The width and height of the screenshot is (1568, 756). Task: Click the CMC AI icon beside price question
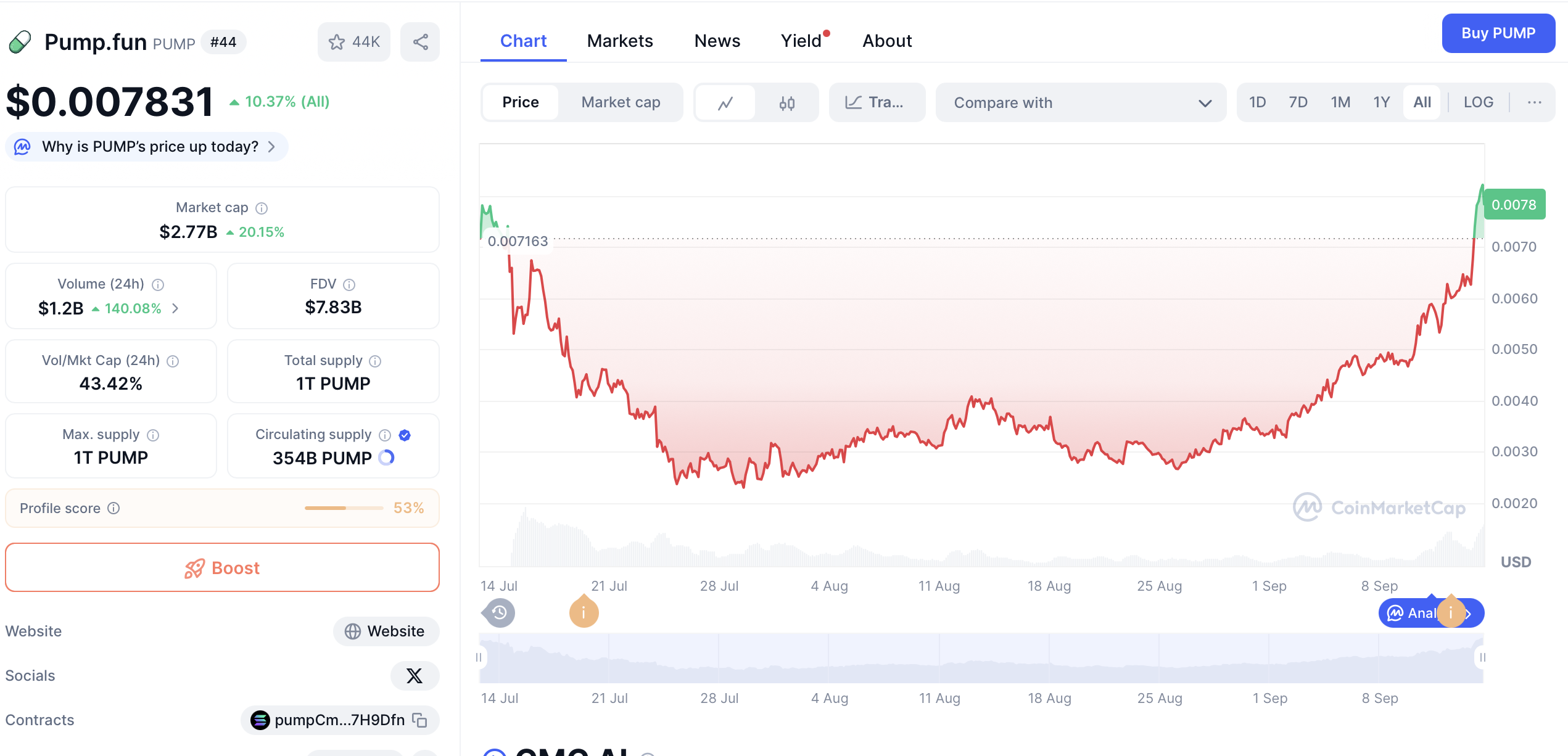(22, 147)
